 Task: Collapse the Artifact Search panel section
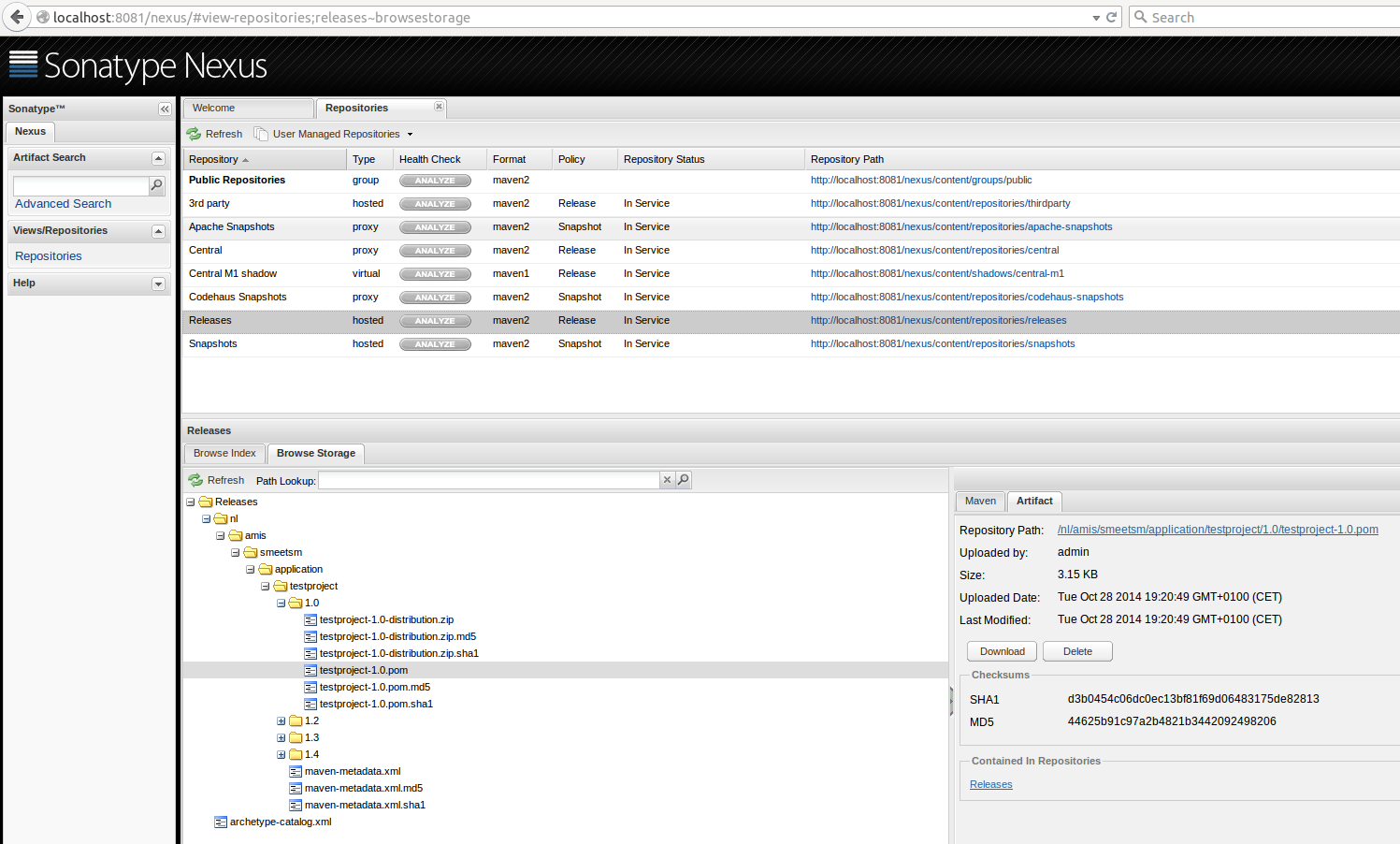click(x=158, y=158)
